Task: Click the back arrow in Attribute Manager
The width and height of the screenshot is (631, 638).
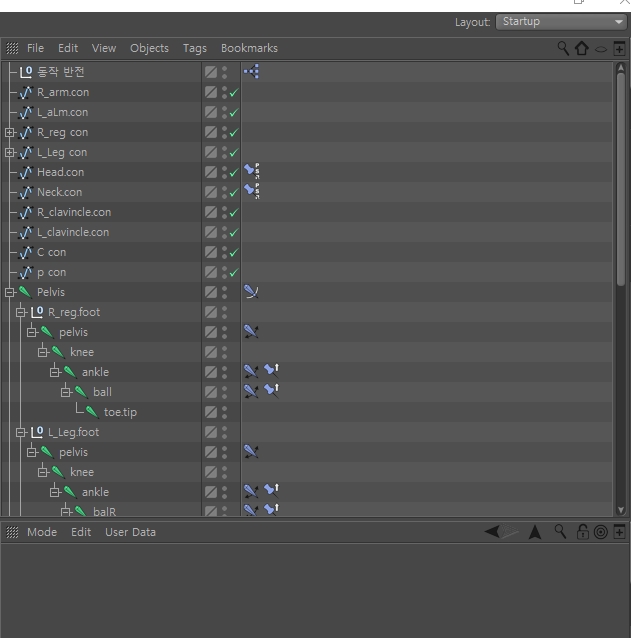Action: pos(492,531)
